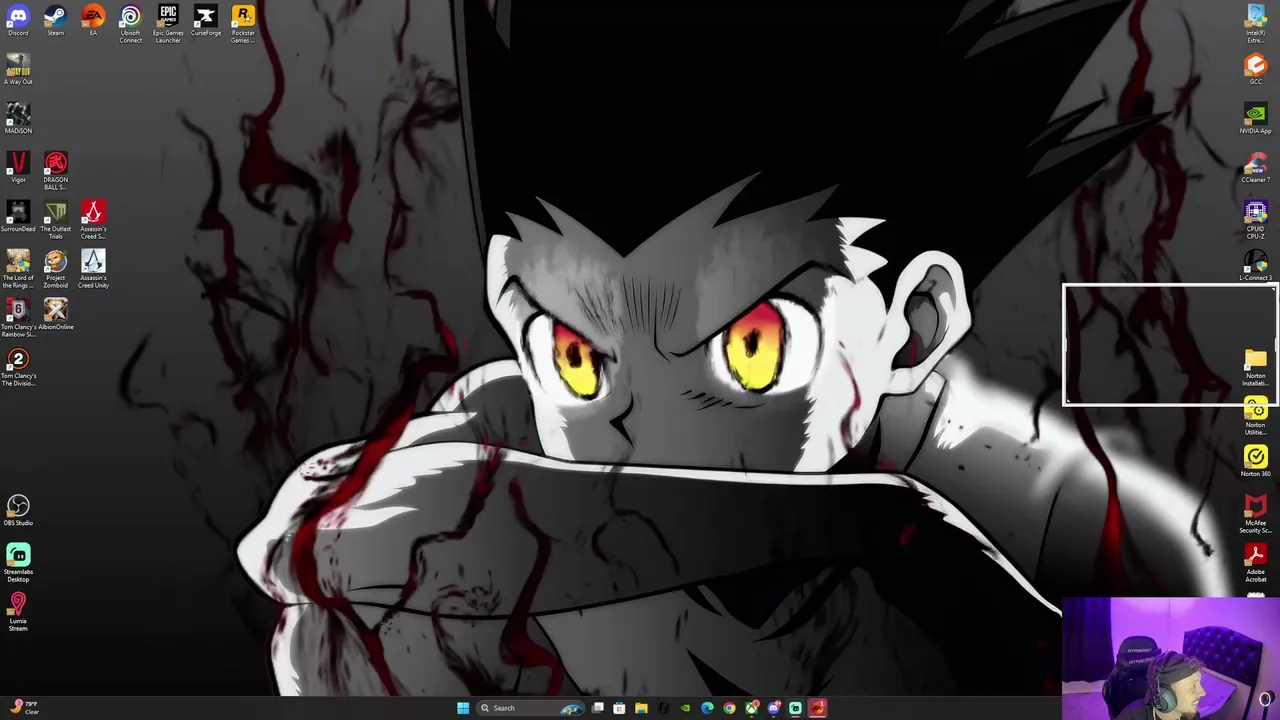The width and height of the screenshot is (1280, 720).
Task: Select the A Way Out game icon
Action: pyautogui.click(x=18, y=70)
